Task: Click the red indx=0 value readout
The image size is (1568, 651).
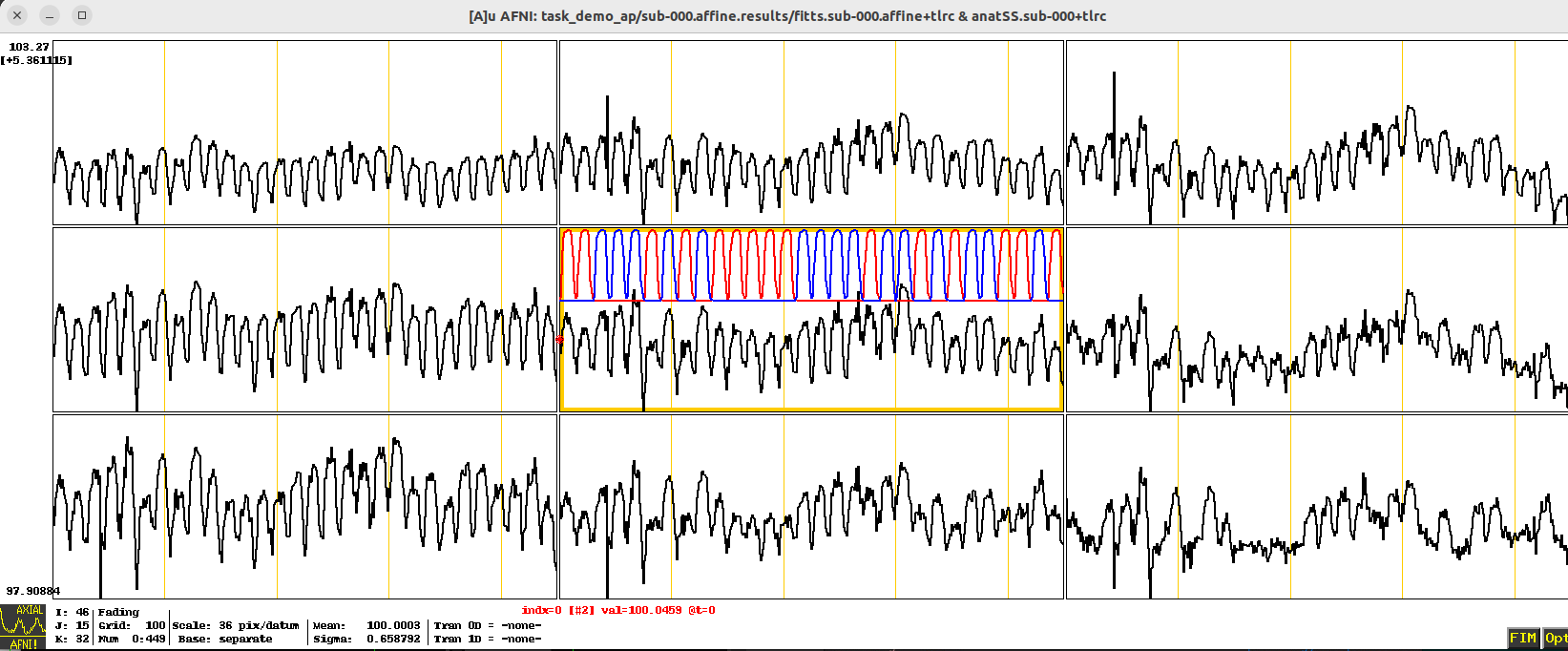Action: [617, 611]
